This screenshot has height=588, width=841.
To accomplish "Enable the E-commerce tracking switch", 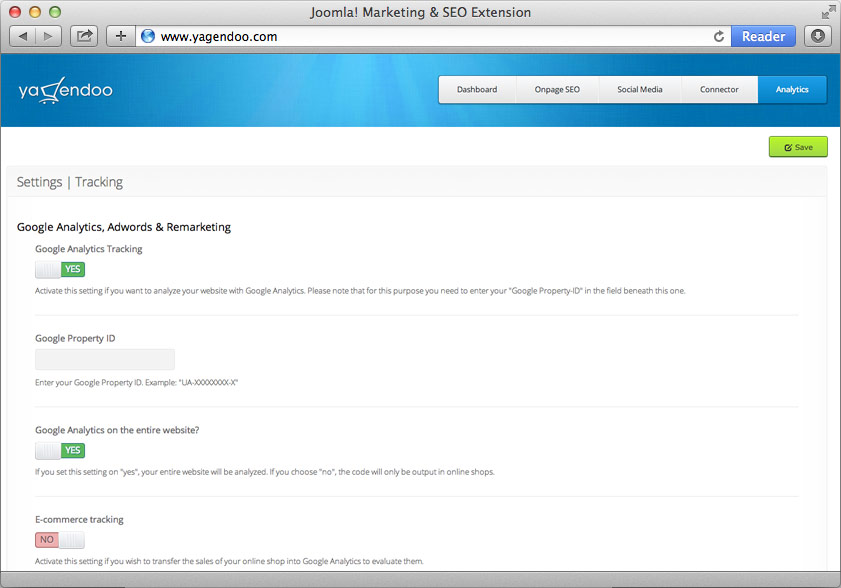I will pos(60,540).
